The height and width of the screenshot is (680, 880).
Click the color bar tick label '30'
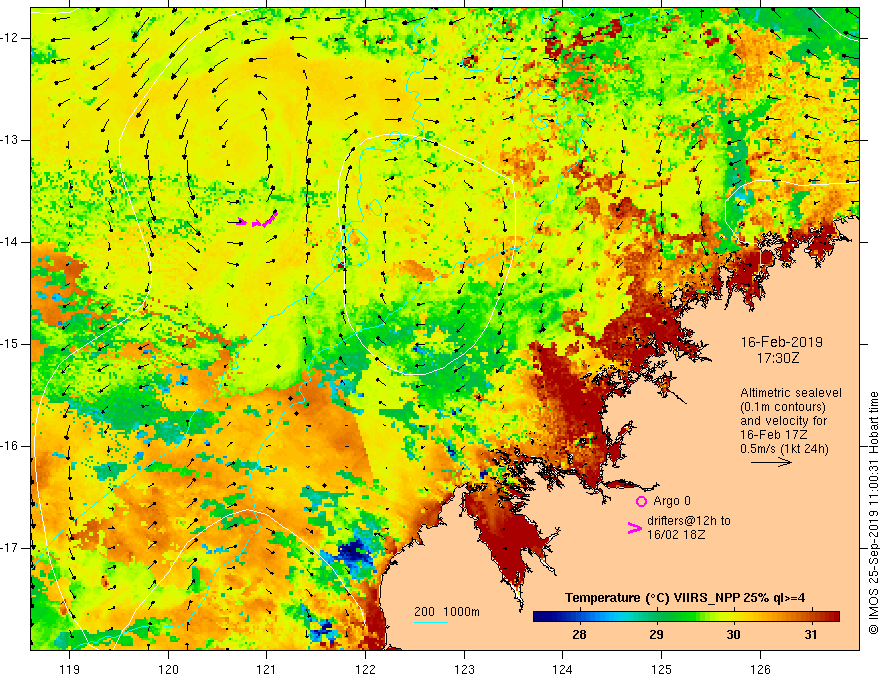point(734,635)
